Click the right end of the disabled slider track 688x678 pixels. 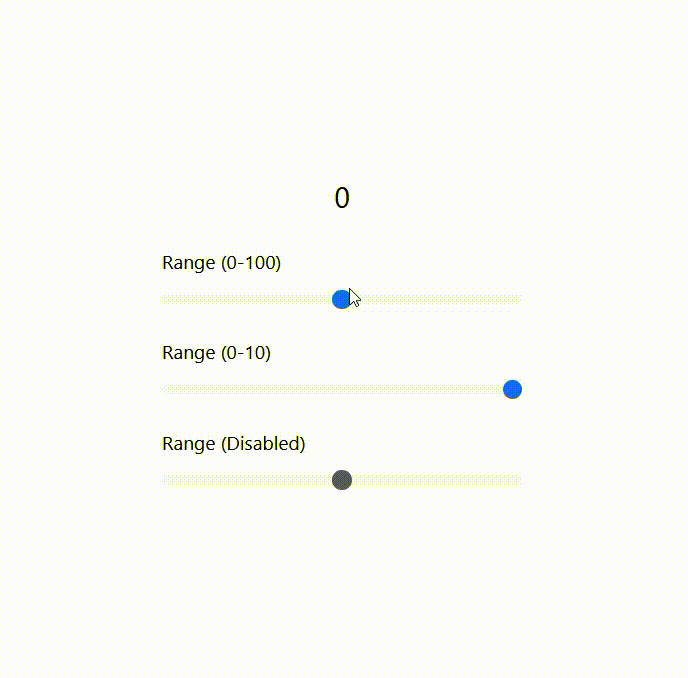tap(518, 480)
